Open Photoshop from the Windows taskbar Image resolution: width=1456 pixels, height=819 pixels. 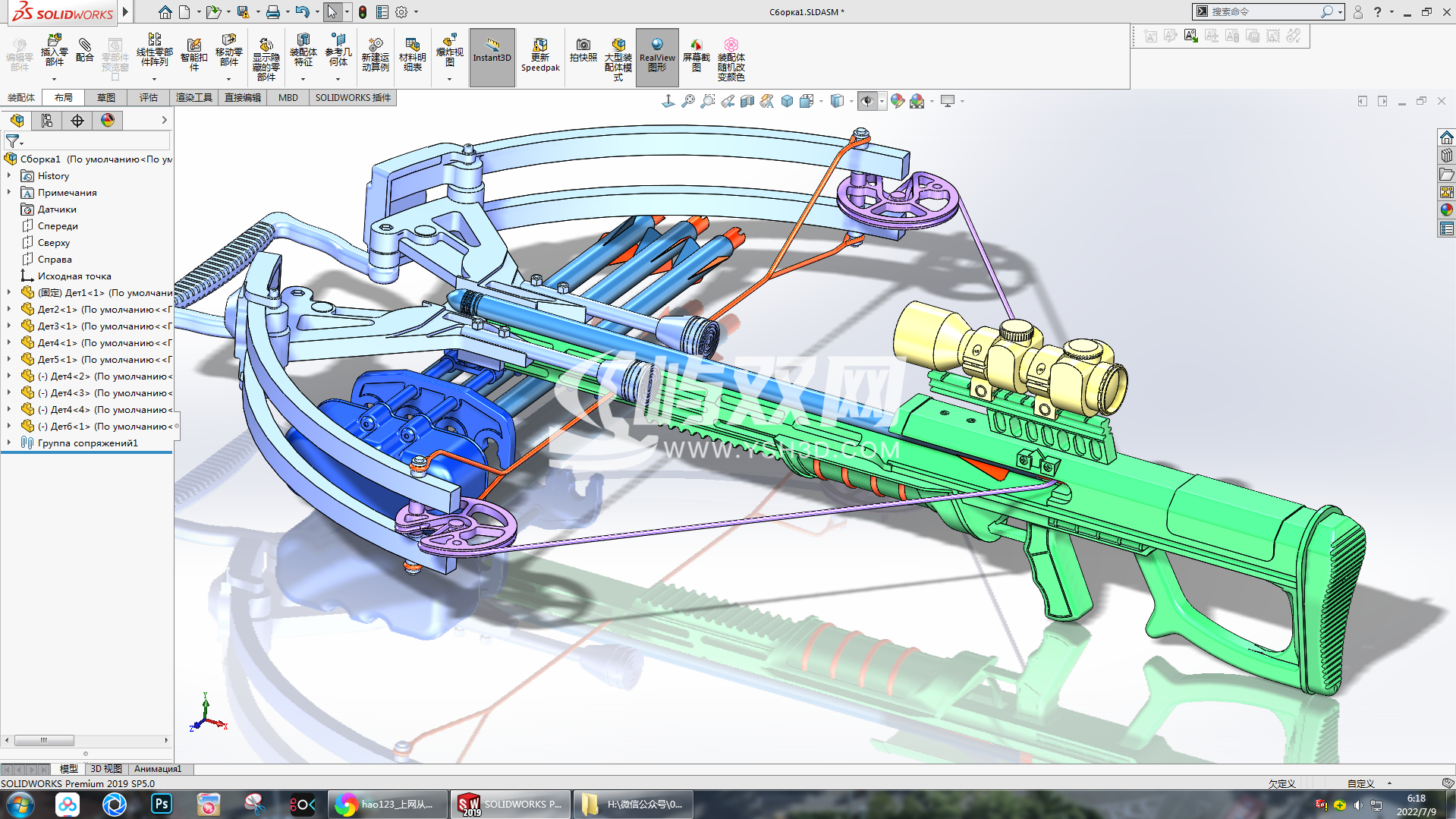tap(162, 804)
